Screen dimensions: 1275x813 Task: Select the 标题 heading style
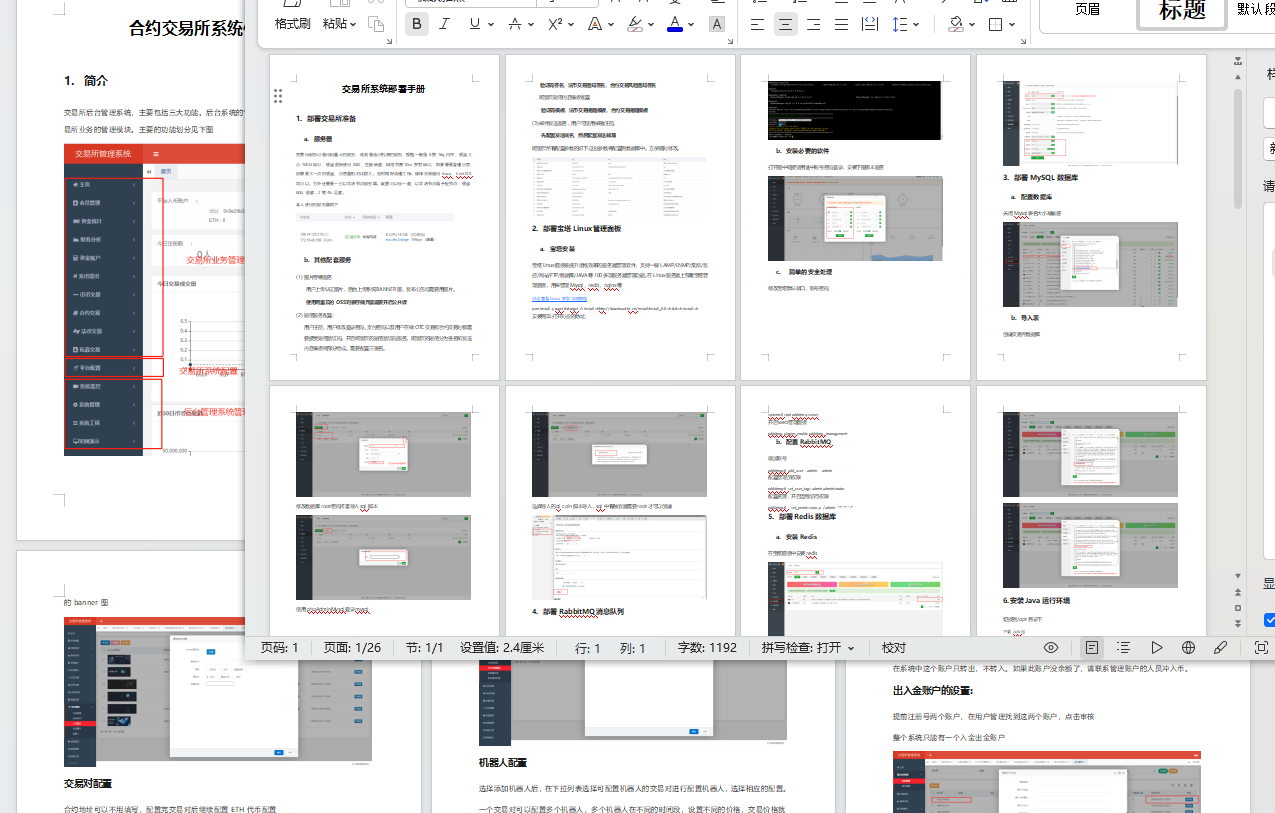coord(1182,11)
